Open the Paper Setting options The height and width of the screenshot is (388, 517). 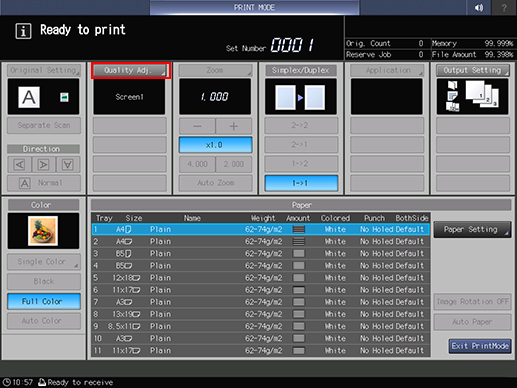click(x=472, y=229)
